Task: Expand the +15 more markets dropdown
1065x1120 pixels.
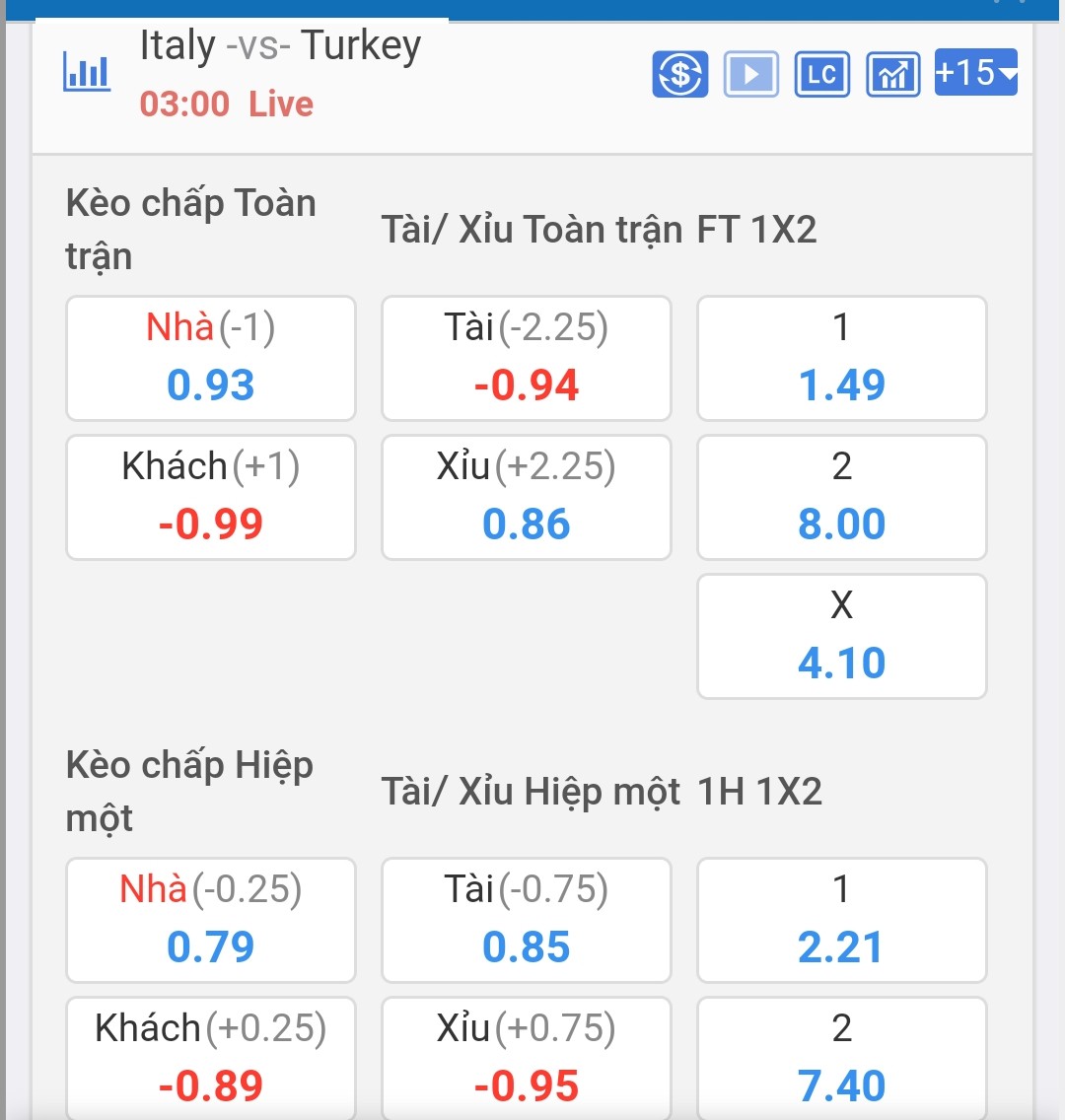Action: pyautogui.click(x=975, y=73)
